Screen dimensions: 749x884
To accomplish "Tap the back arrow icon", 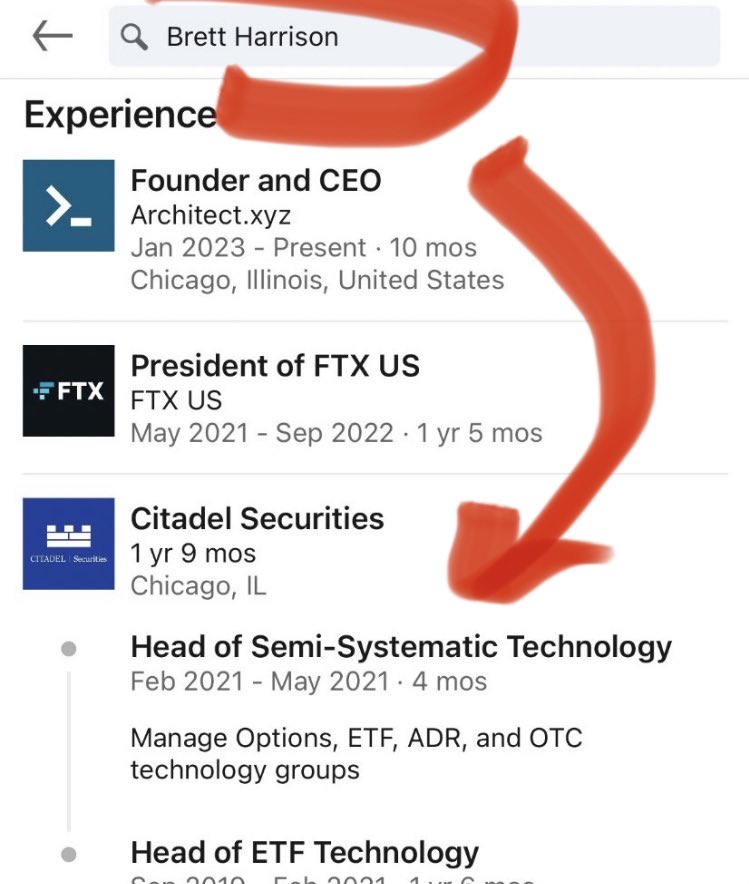I will (52, 36).
